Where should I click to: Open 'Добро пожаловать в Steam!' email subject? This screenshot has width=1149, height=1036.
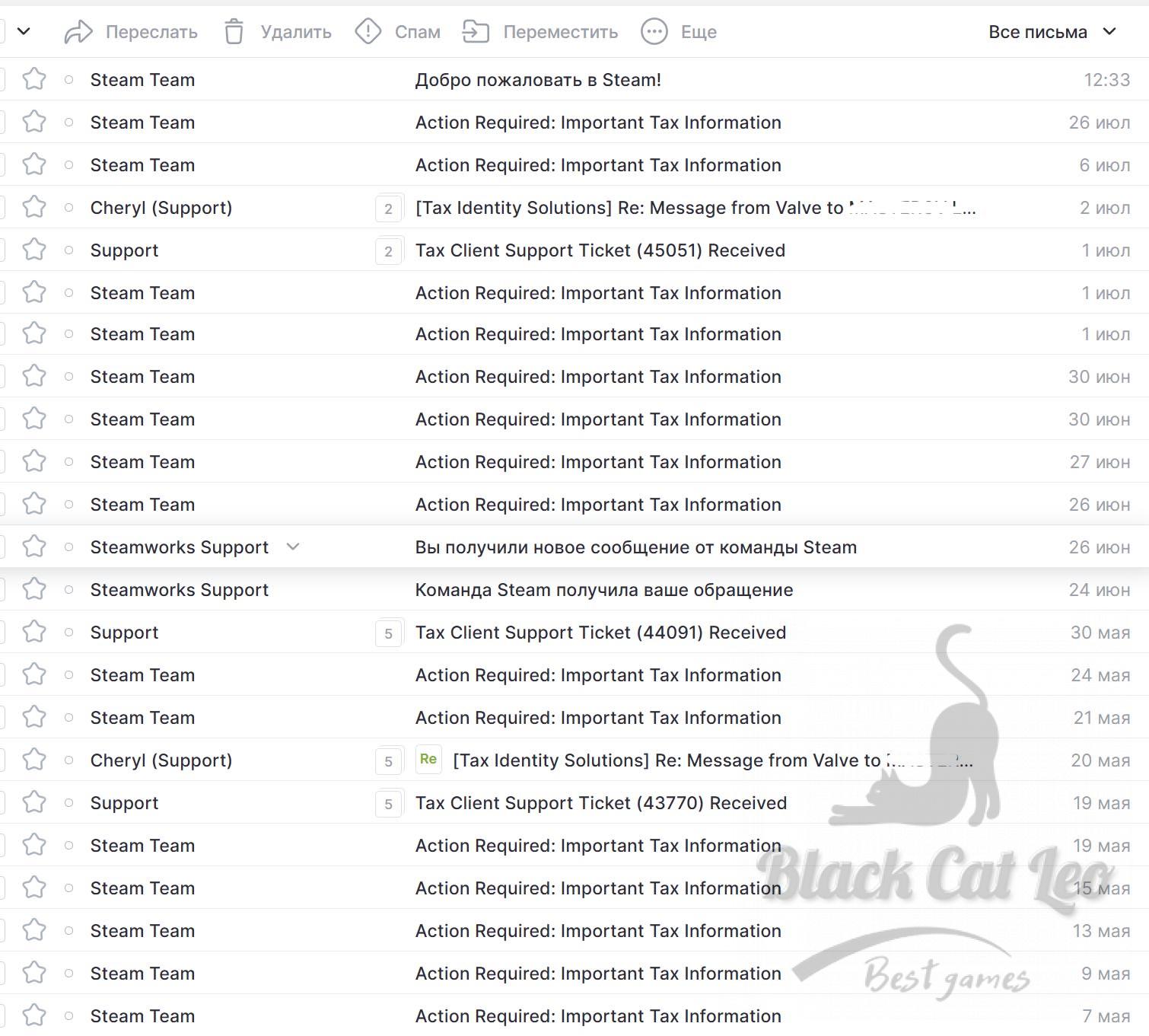point(538,80)
